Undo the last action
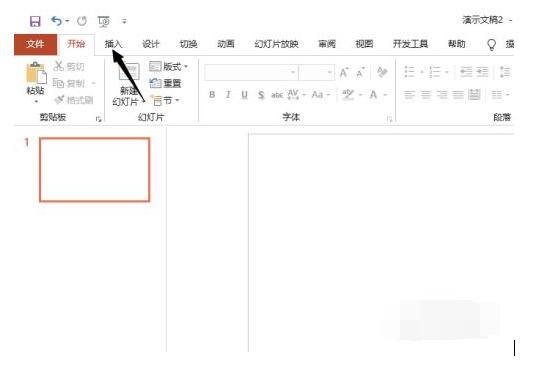Viewport: 538px width, 374px height. 56,21
